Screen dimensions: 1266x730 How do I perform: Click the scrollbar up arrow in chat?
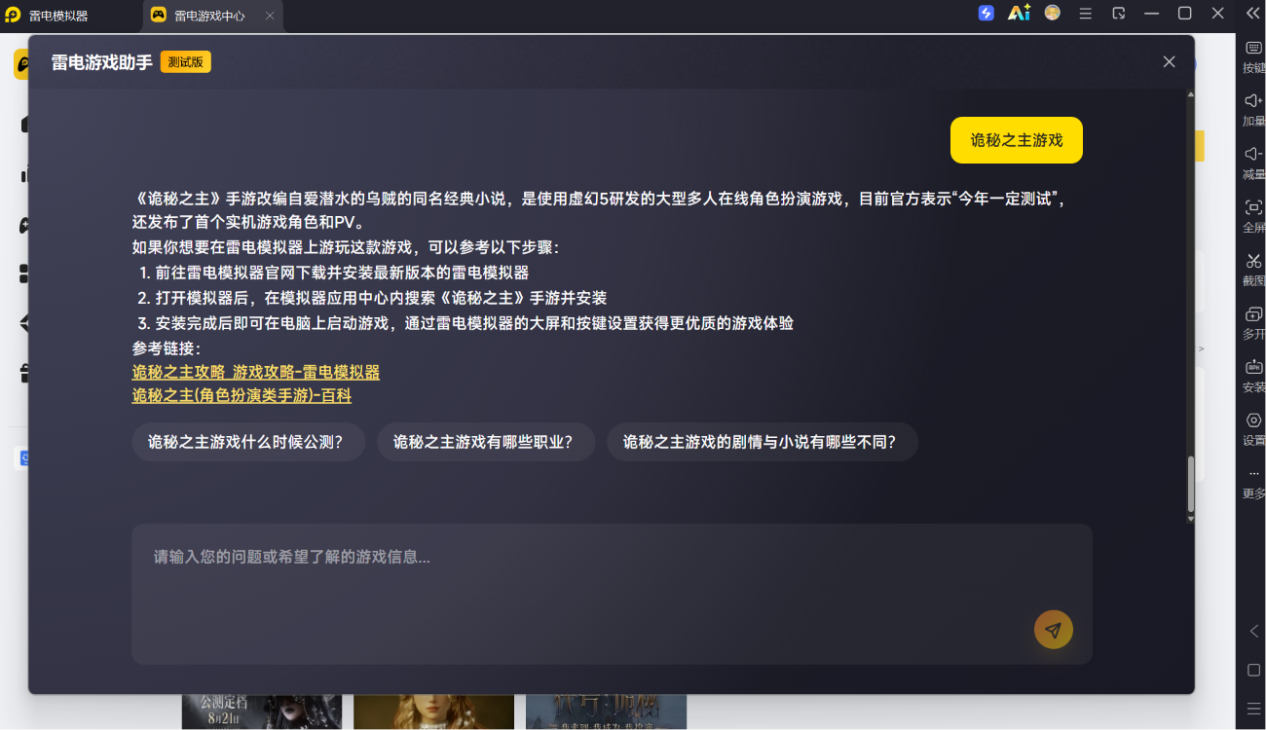[x=1190, y=95]
